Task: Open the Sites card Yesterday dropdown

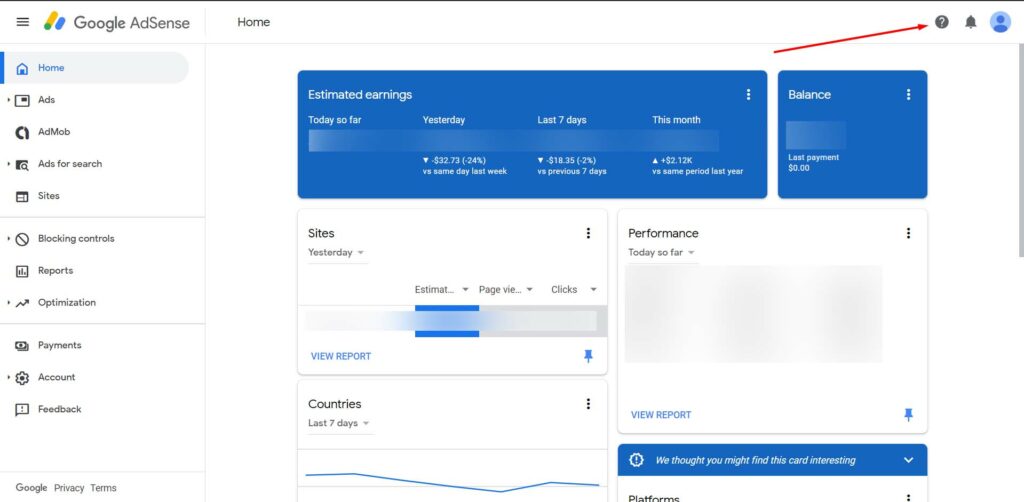Action: 336,253
